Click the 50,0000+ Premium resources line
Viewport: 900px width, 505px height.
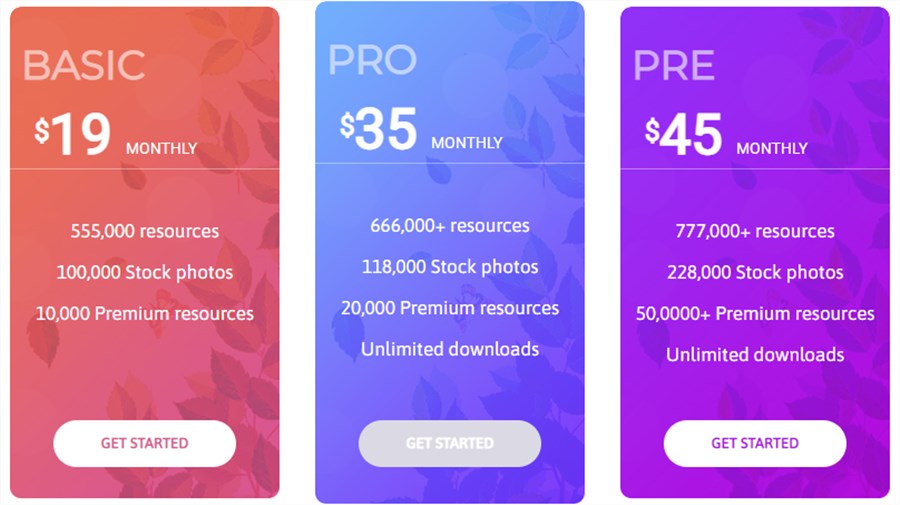755,313
